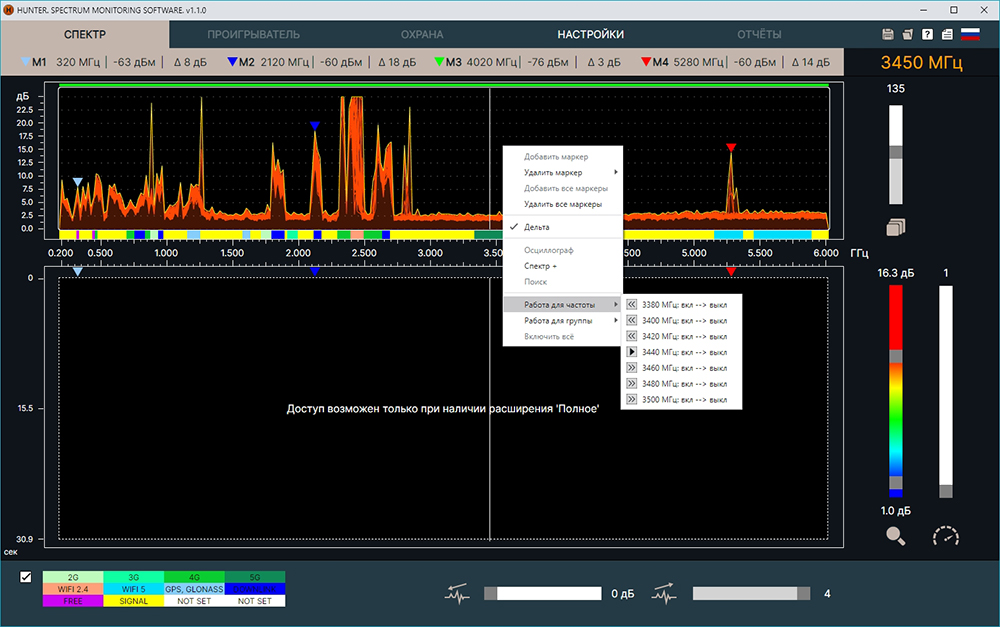Open help via the question mark icon
Image resolution: width=1000 pixels, height=627 pixels.
point(928,34)
